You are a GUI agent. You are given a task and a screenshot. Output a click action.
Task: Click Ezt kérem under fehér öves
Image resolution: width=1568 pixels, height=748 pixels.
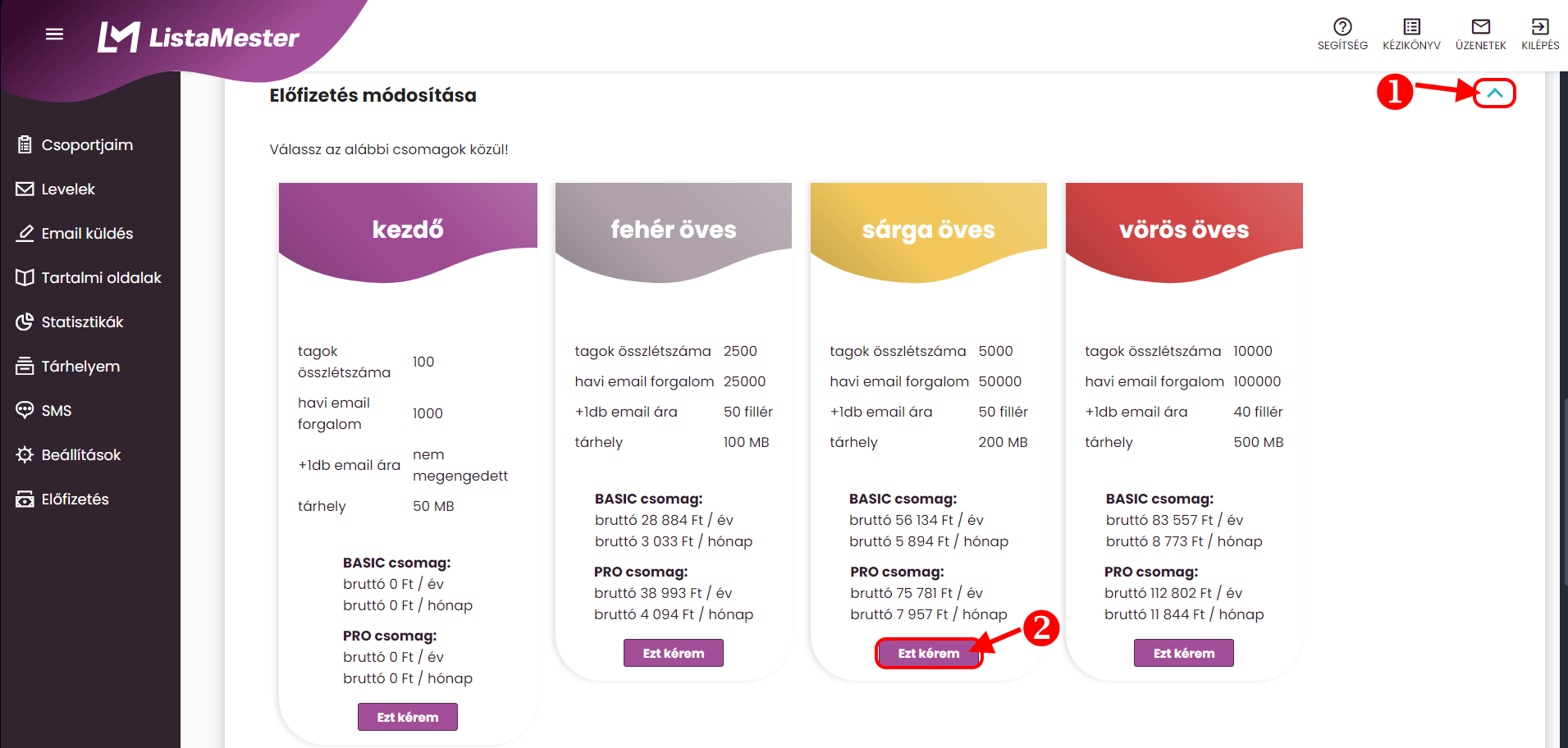[x=674, y=653]
